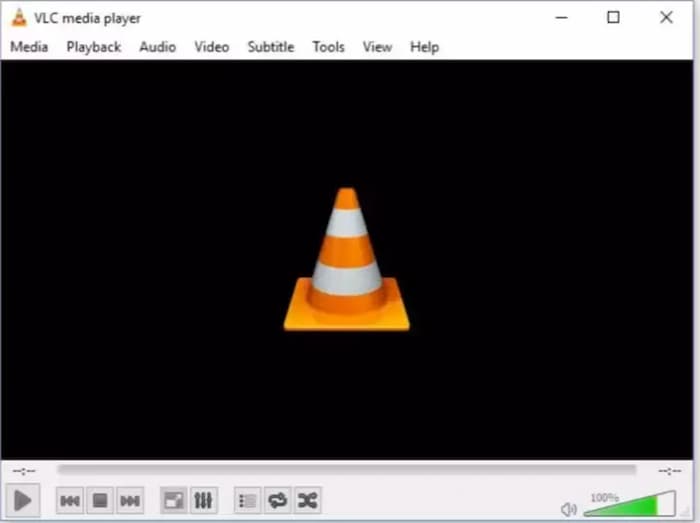Viewport: 700px width, 523px height.
Task: Toggle shuffle random playback
Action: pos(308,501)
